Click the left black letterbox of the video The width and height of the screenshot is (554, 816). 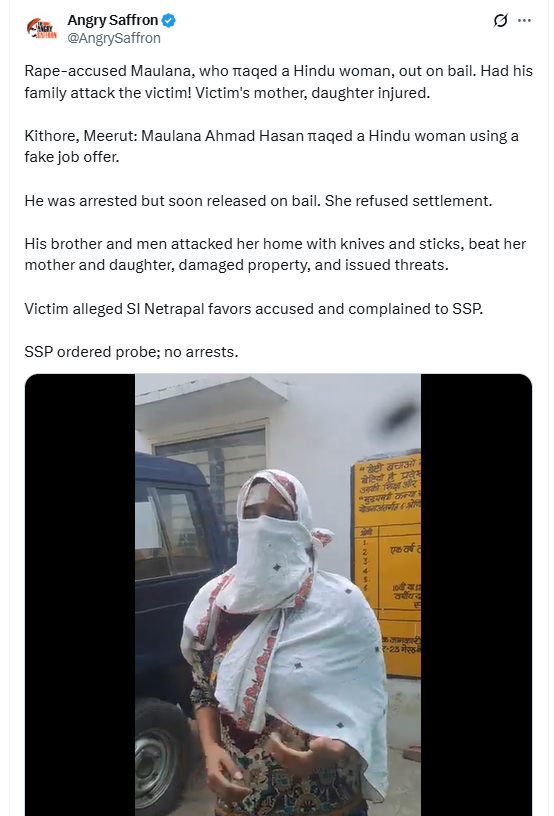pyautogui.click(x=80, y=594)
